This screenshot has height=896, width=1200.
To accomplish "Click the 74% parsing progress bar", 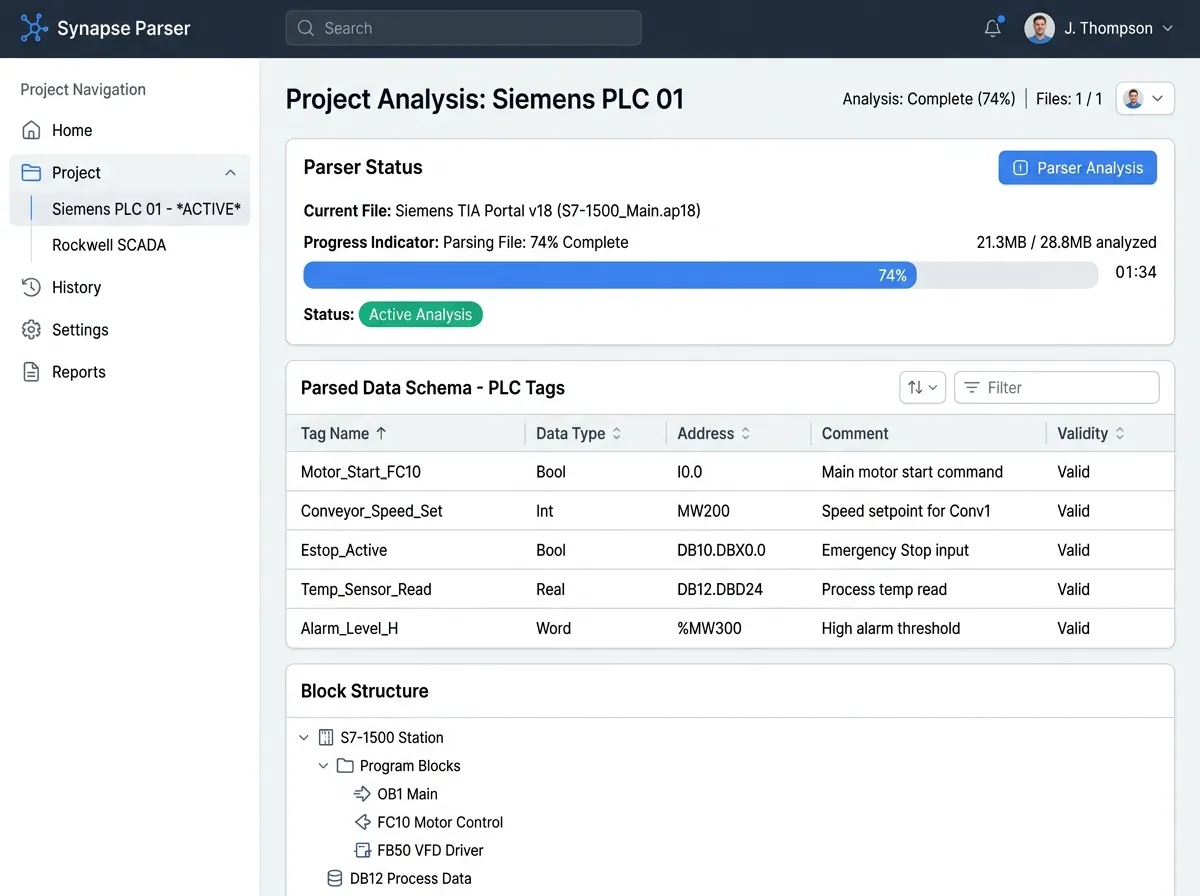I will [x=700, y=275].
